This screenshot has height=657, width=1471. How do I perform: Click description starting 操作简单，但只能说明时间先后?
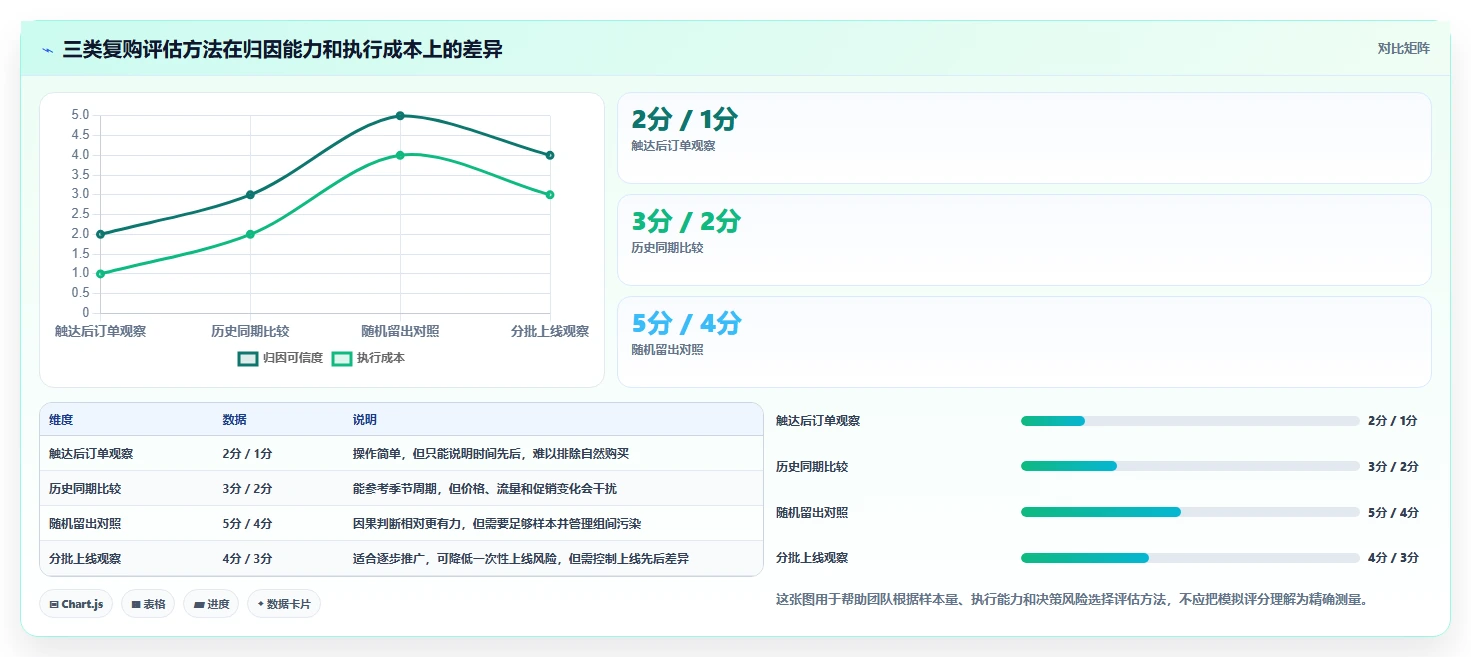491,454
